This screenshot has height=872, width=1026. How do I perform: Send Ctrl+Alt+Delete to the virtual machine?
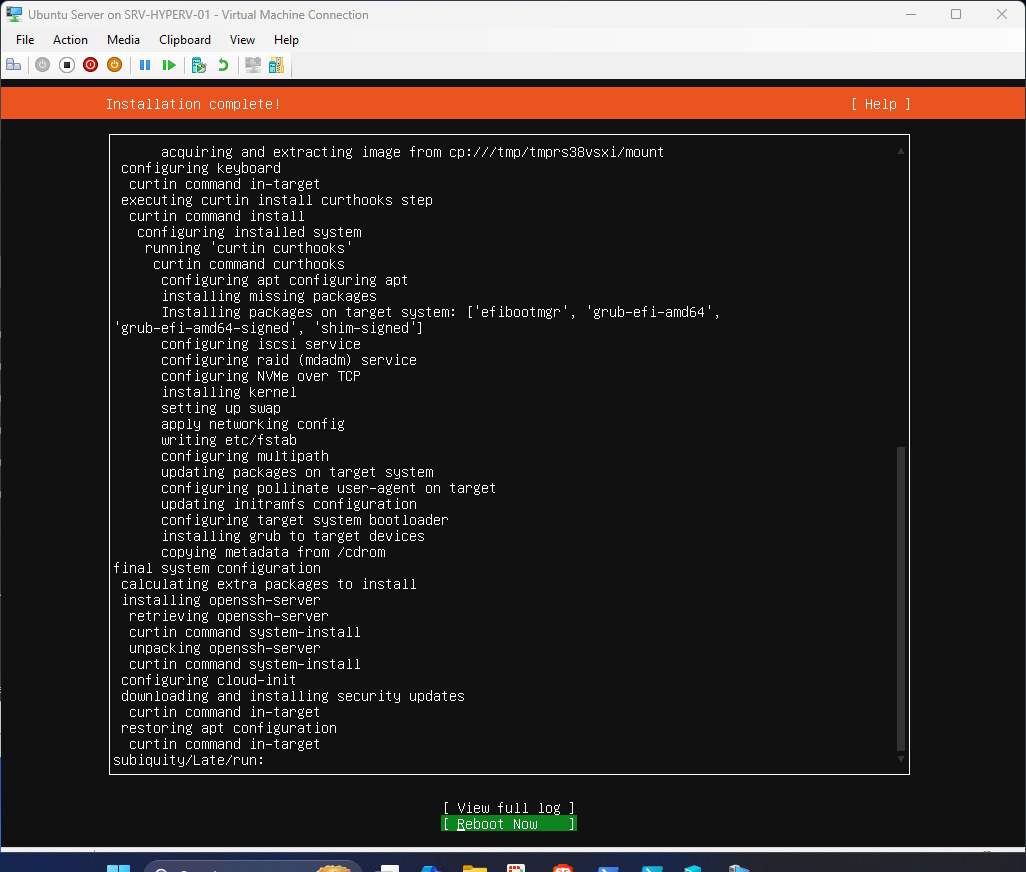(14, 64)
